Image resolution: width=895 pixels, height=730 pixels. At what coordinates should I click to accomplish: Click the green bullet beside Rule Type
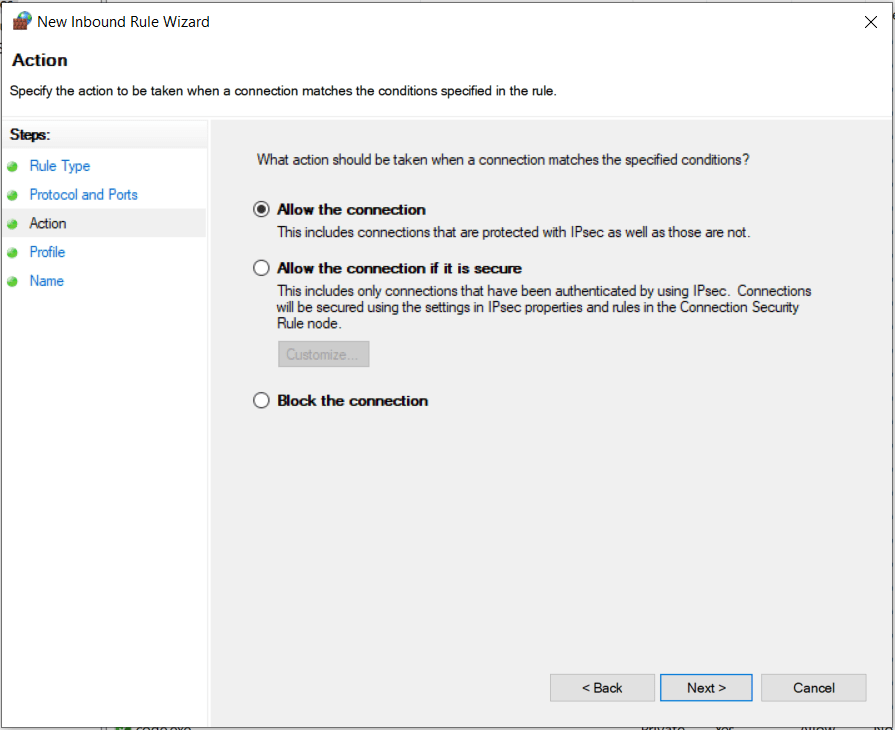coord(12,167)
